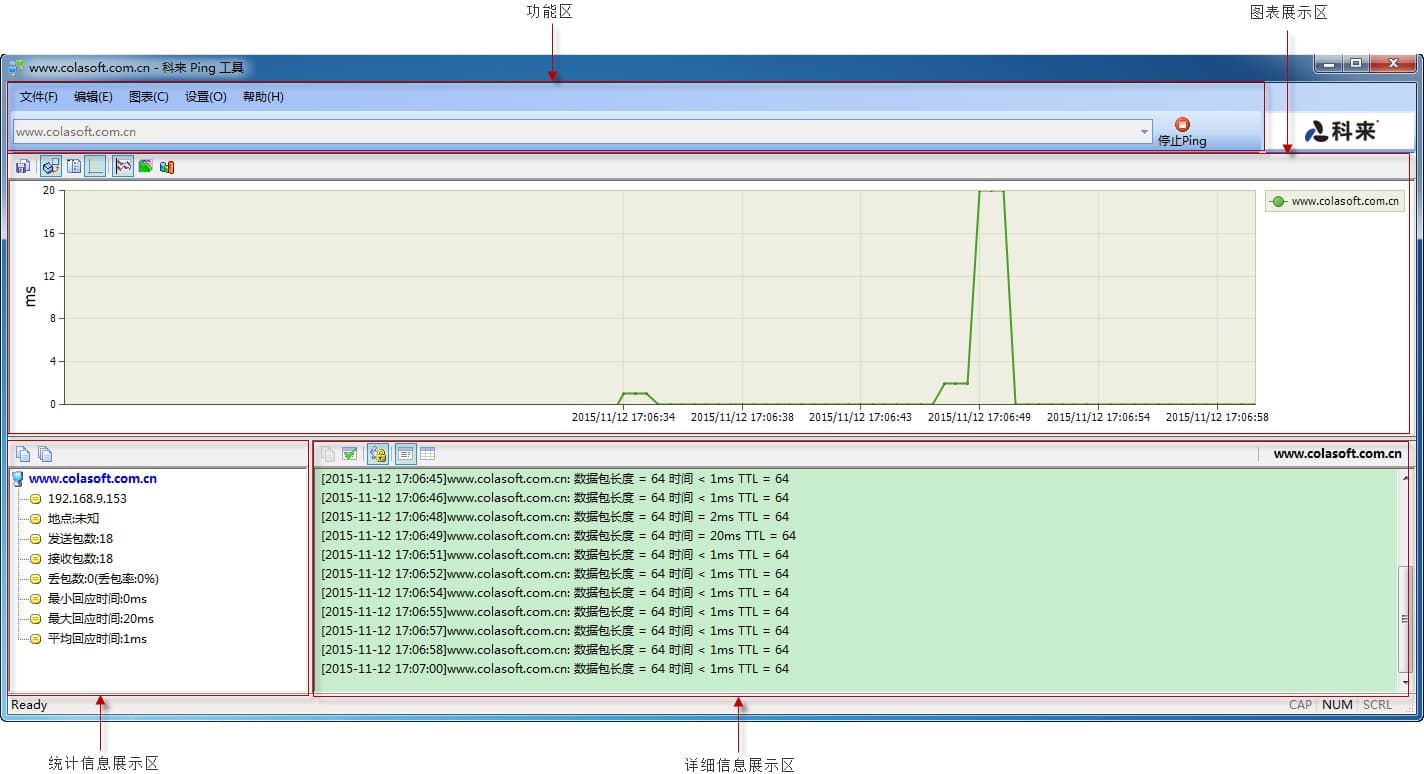Open the 文件(F) menu
The width and height of the screenshot is (1424, 774).
(x=38, y=97)
